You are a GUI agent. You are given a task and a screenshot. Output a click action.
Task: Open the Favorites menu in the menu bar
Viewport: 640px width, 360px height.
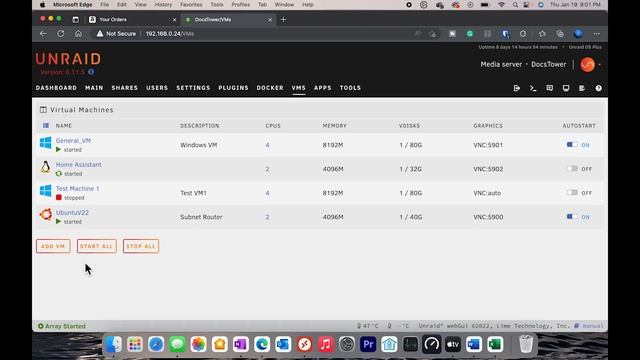(x=191, y=4)
